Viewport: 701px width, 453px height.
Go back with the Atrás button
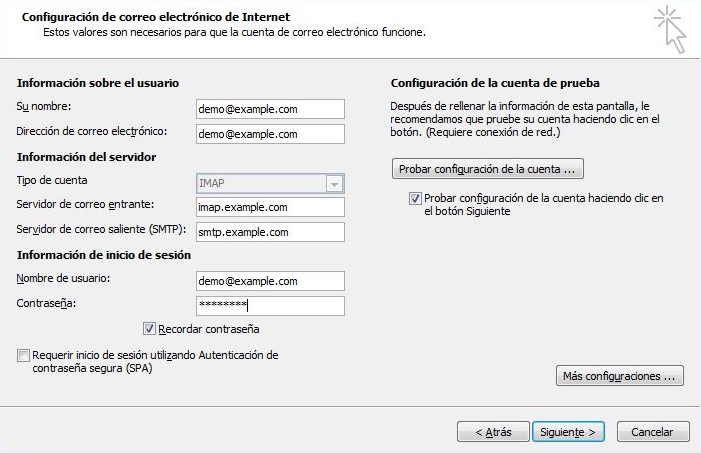(x=493, y=432)
